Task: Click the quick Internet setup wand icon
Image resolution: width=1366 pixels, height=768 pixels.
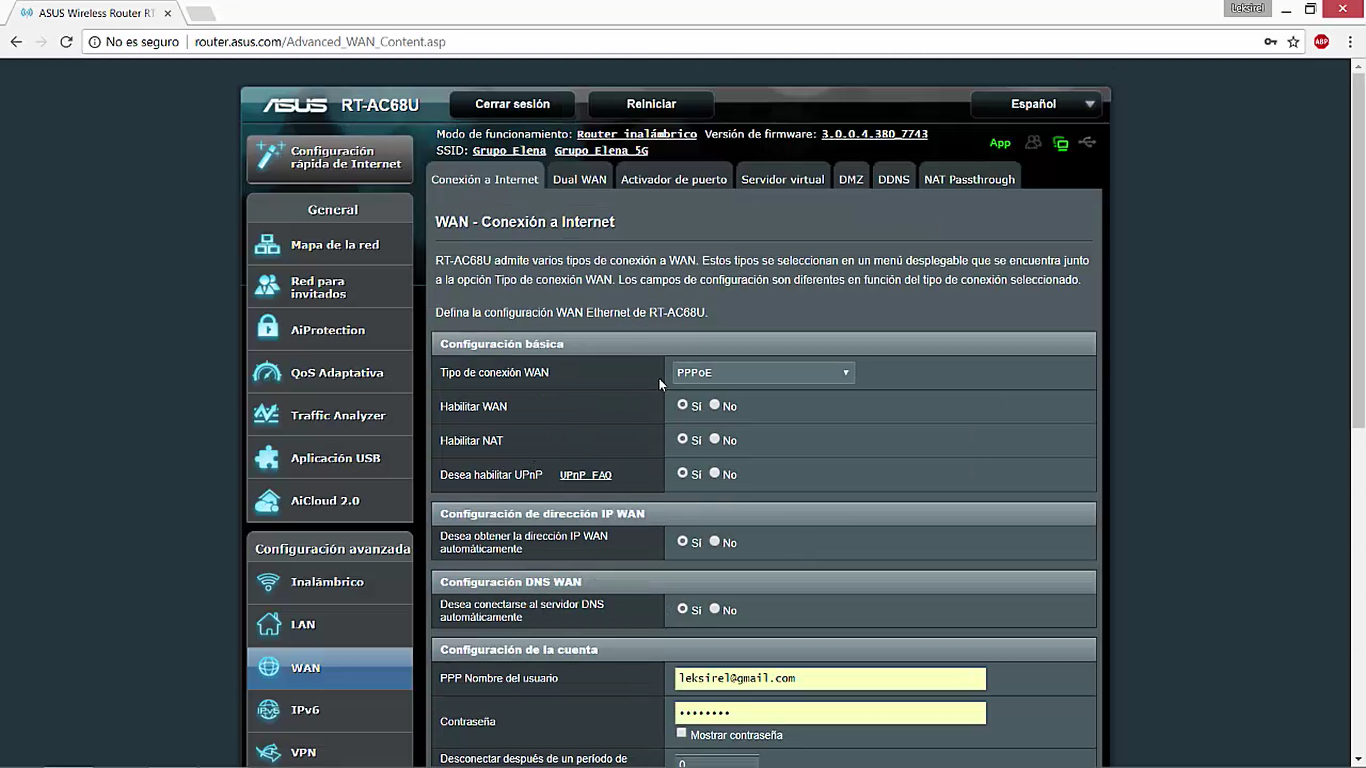Action: pos(269,156)
